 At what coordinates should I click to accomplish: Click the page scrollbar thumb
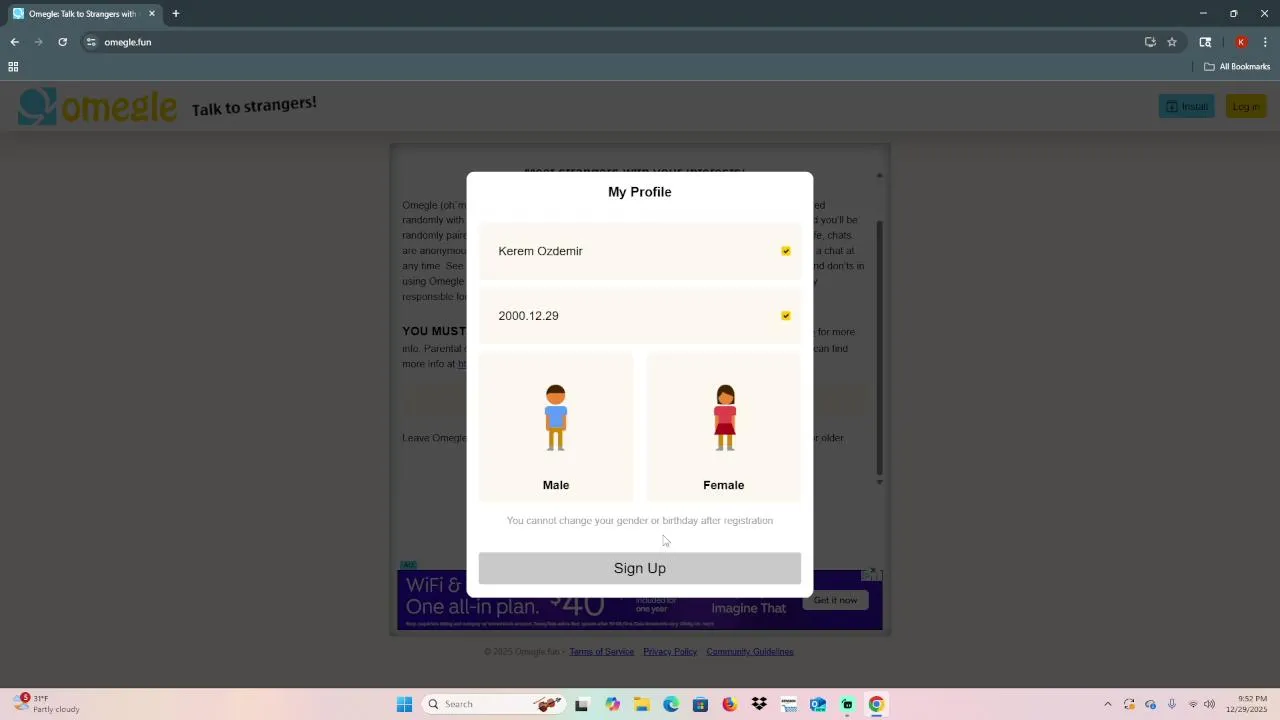(x=879, y=347)
